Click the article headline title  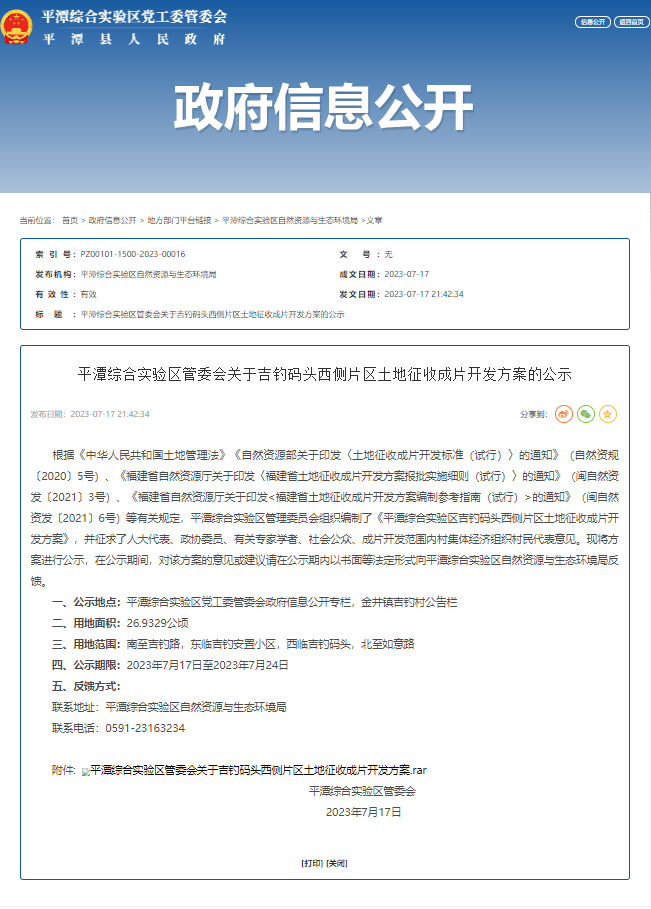(325, 374)
